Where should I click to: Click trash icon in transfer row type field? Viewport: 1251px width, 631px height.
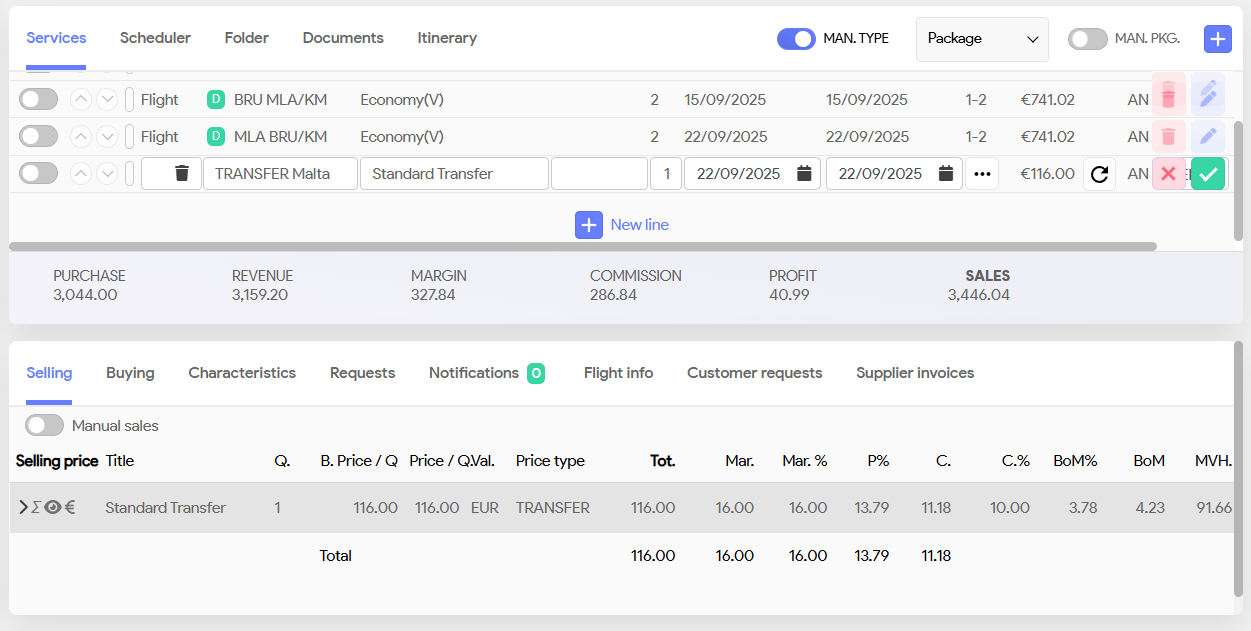pyautogui.click(x=181, y=174)
